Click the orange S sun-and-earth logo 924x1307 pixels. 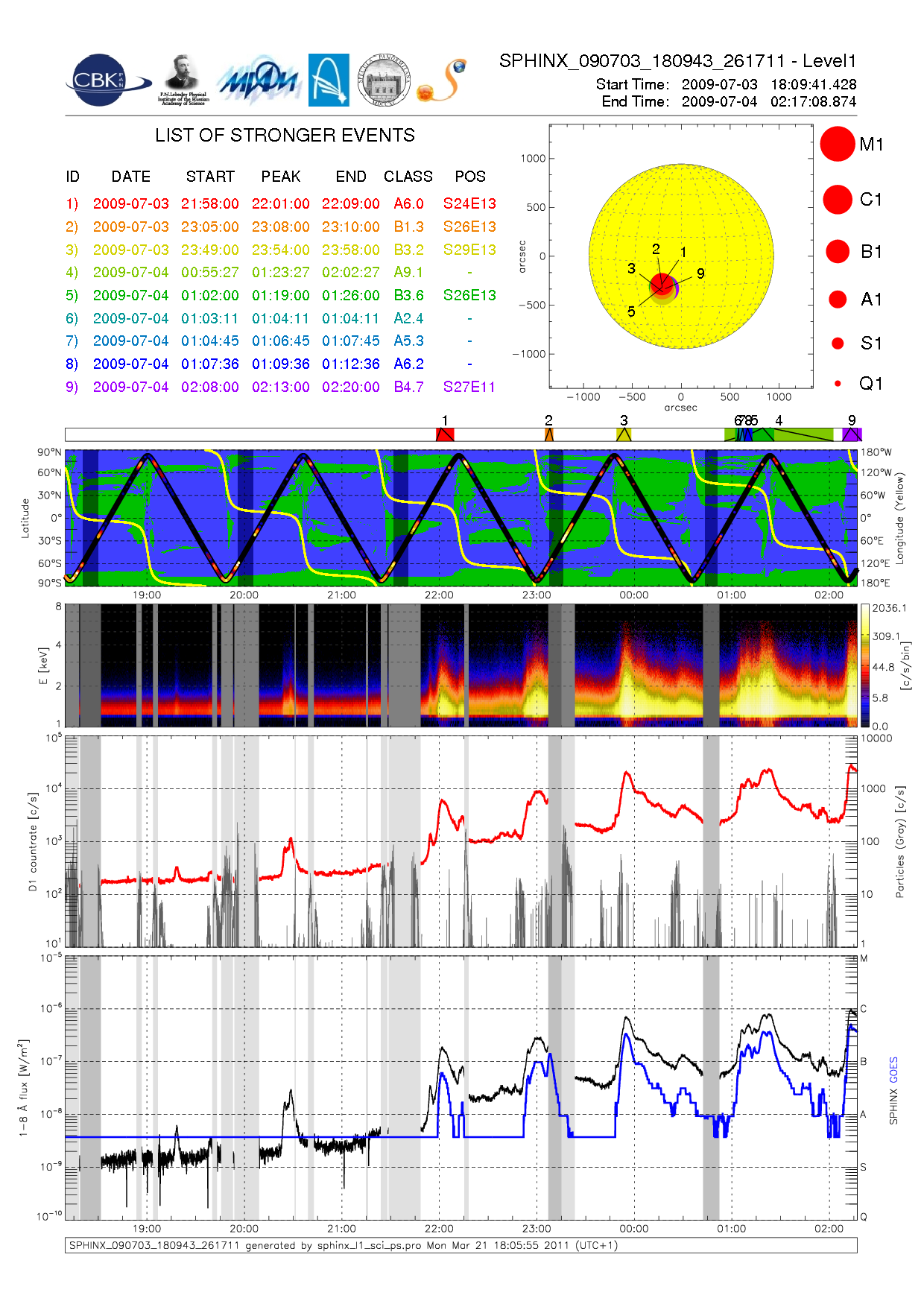click(x=442, y=80)
